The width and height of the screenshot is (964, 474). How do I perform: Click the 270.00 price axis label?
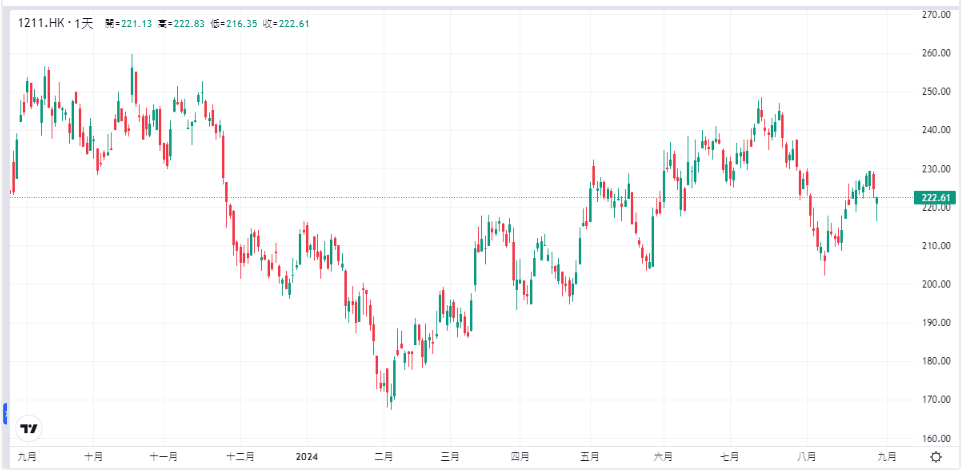[937, 14]
